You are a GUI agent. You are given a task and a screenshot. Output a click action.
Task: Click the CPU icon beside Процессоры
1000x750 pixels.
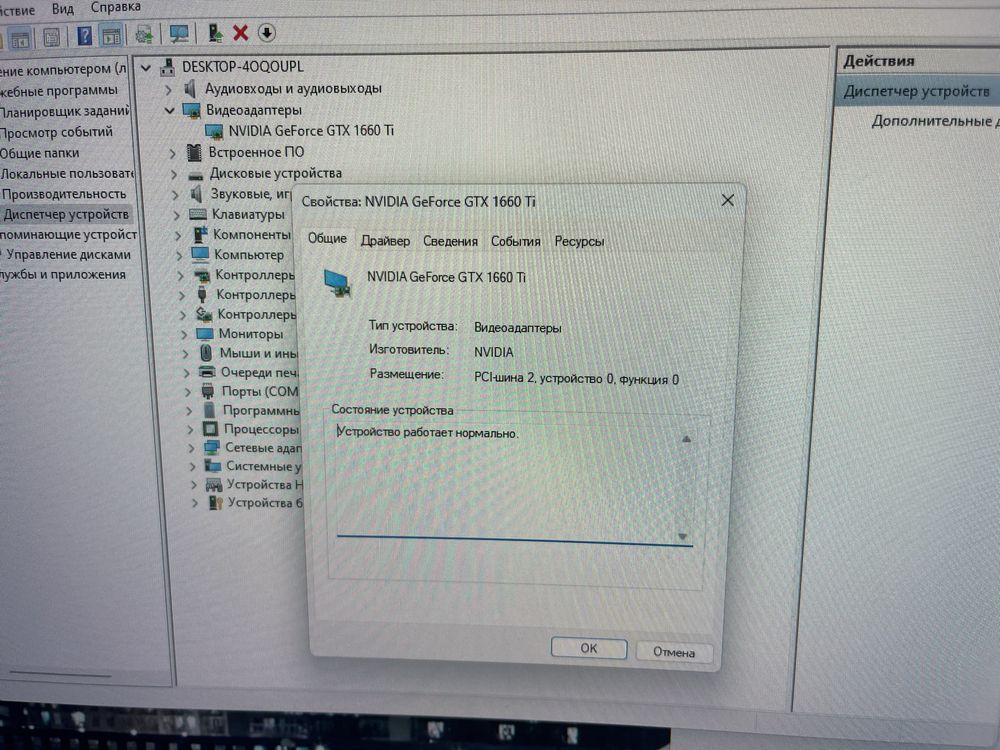tap(210, 429)
